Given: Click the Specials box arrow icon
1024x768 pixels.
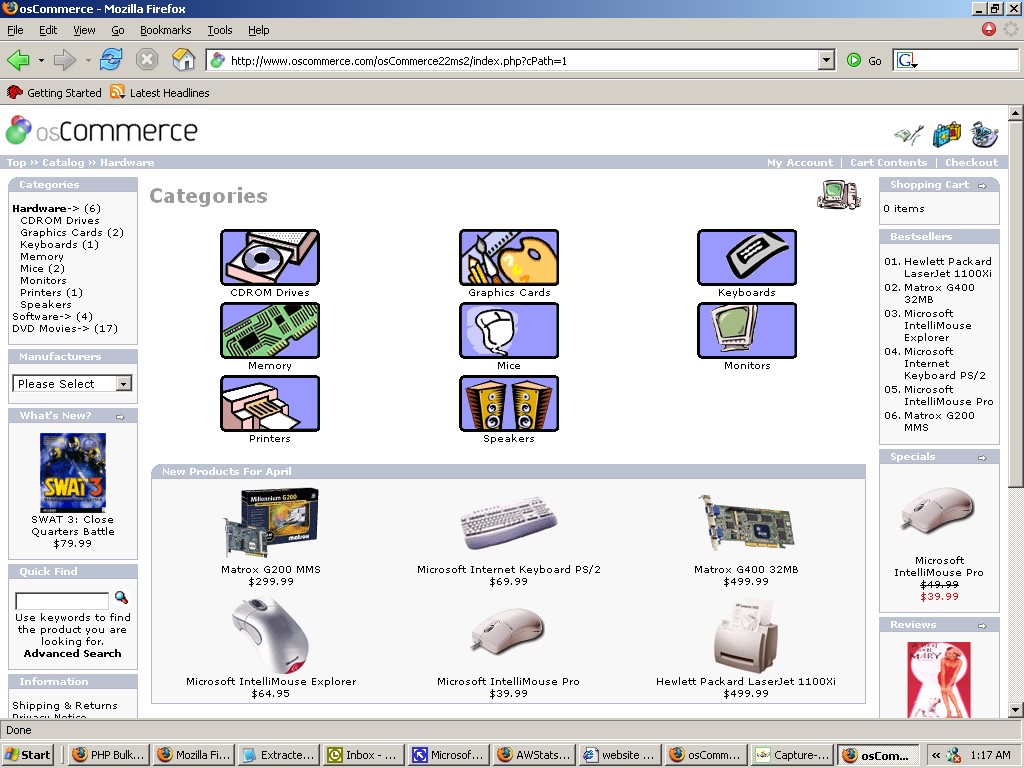Looking at the screenshot, I should (982, 458).
